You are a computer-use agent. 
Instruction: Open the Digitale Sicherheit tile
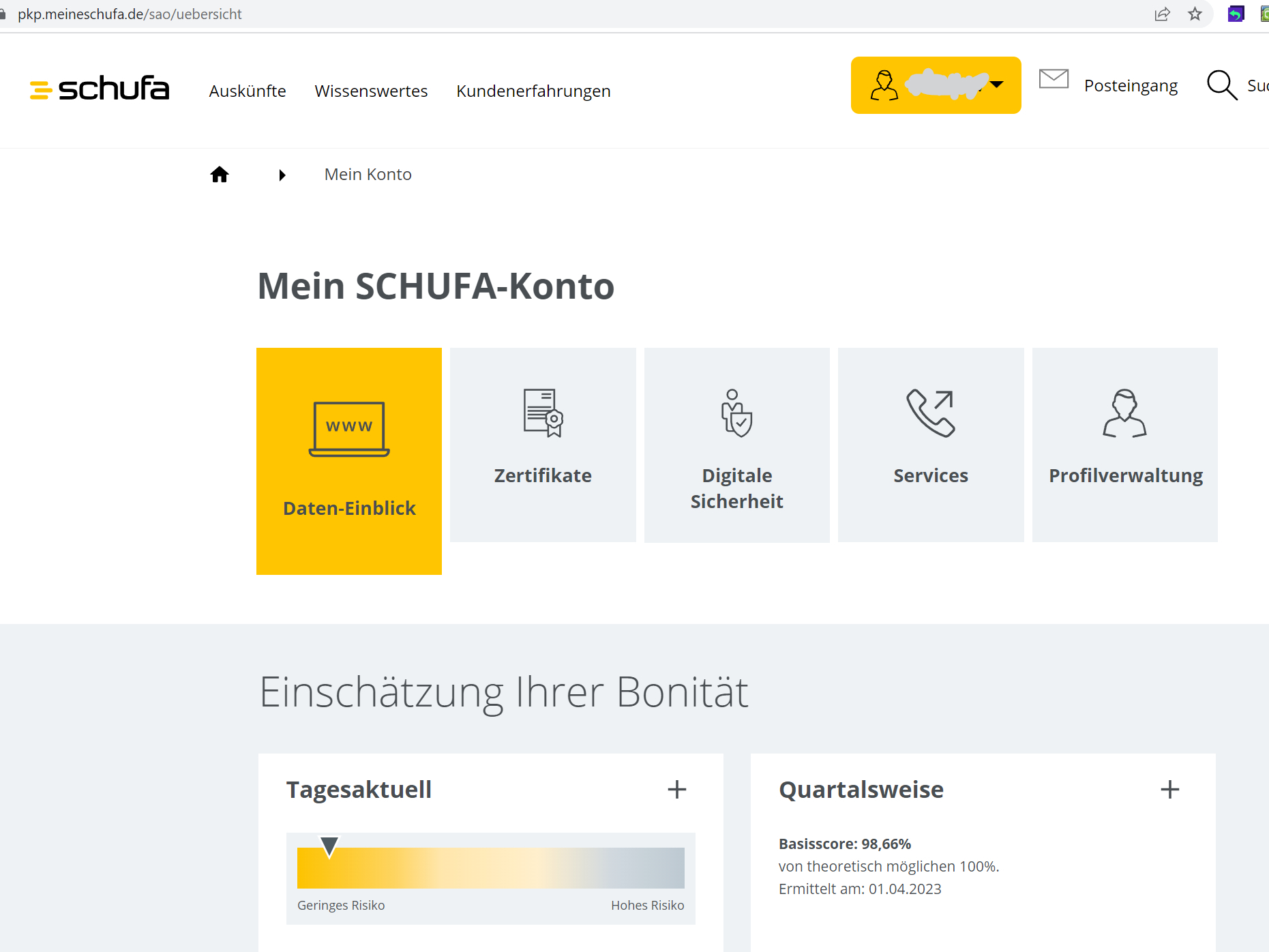(x=737, y=445)
